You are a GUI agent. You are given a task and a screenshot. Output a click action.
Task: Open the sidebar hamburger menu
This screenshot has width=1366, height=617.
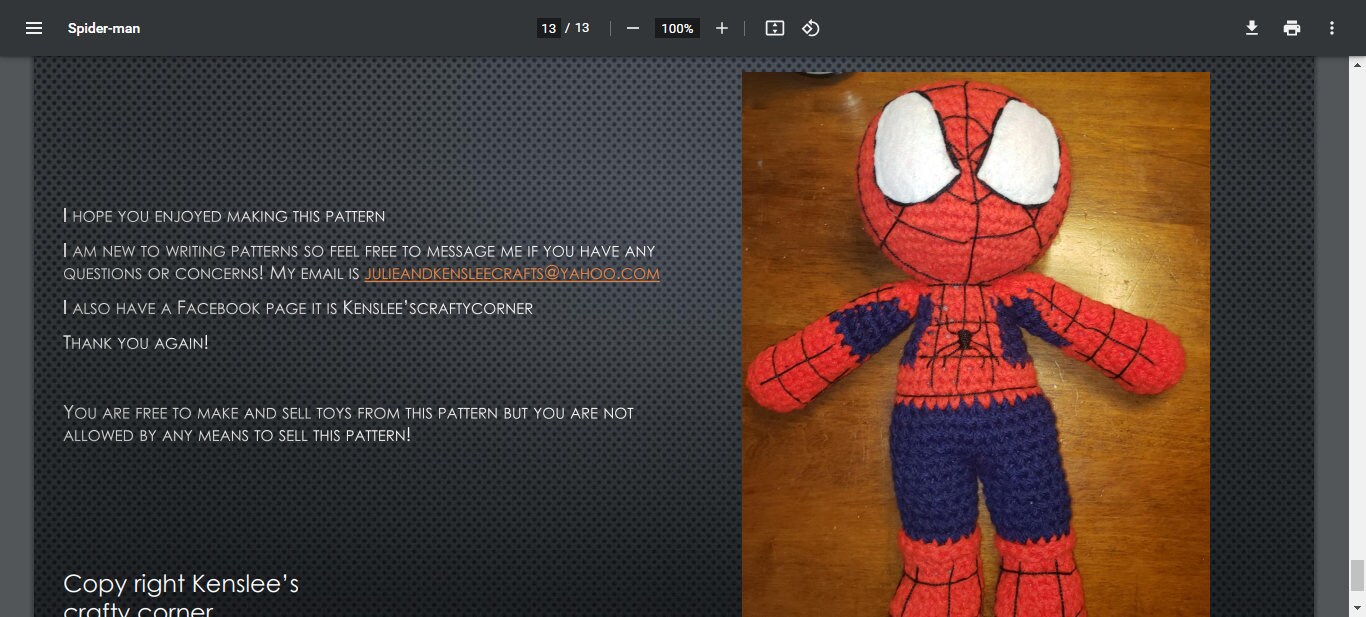tap(34, 28)
